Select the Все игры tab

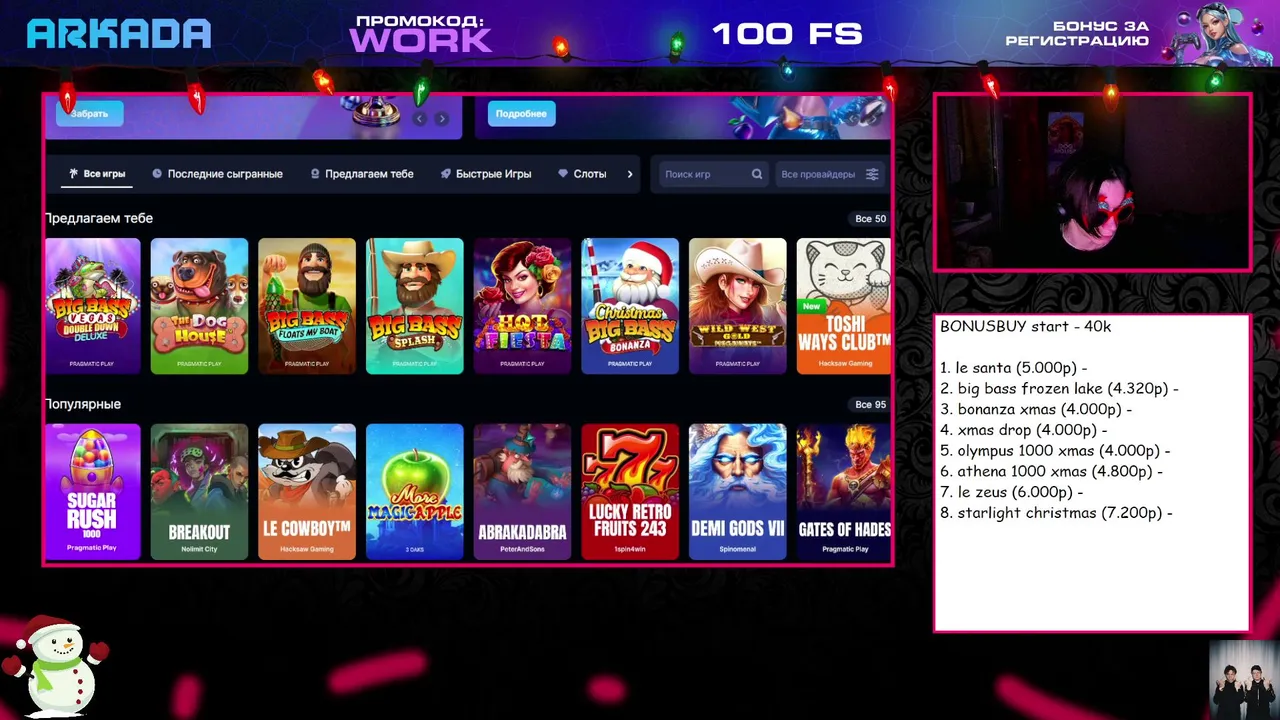[97, 174]
